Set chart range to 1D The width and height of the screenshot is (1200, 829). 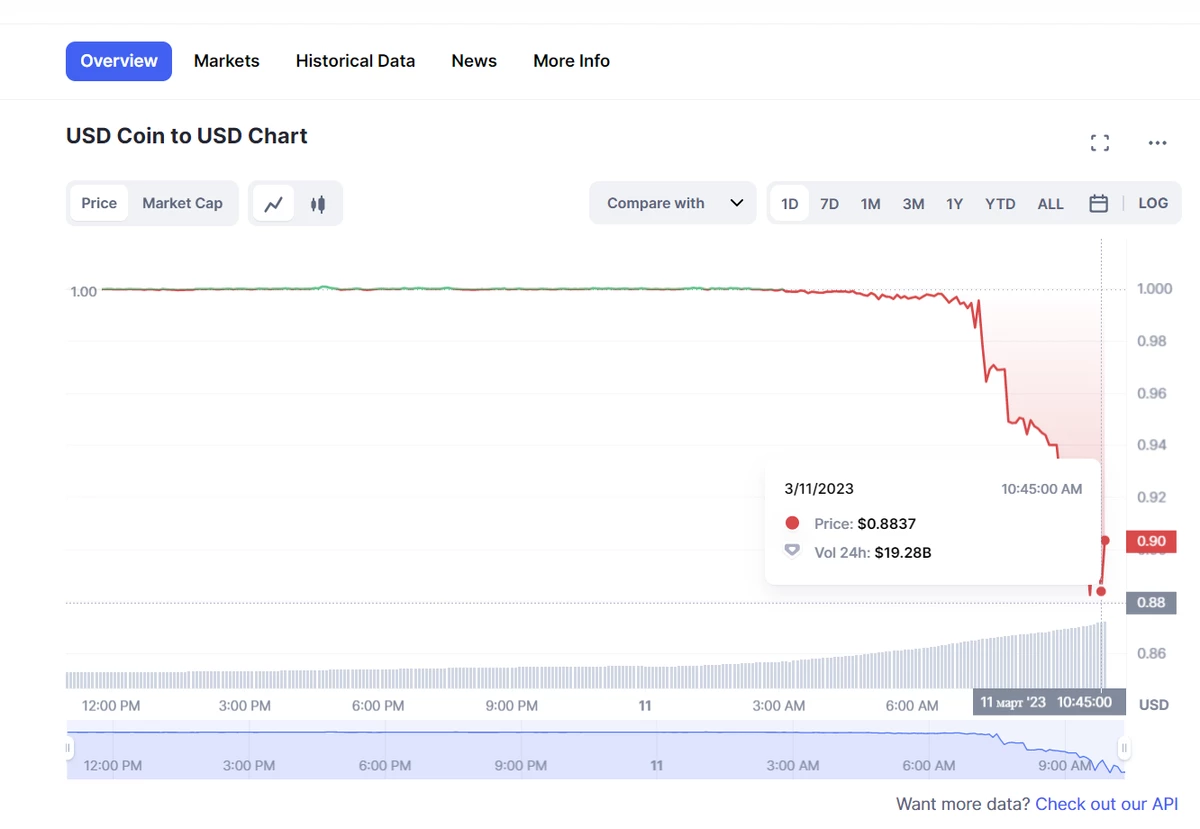(x=789, y=204)
